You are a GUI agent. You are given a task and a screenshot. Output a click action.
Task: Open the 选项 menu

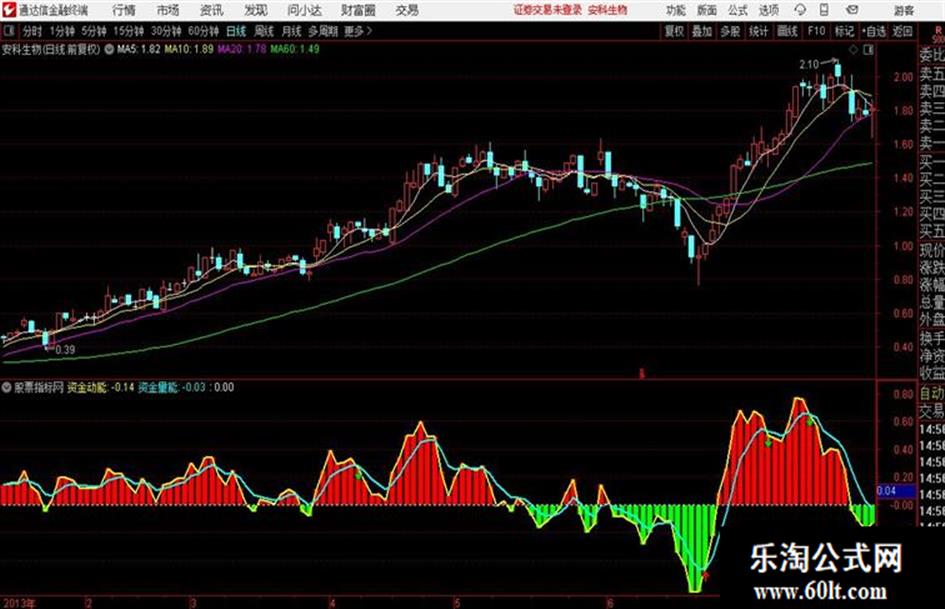coord(769,10)
